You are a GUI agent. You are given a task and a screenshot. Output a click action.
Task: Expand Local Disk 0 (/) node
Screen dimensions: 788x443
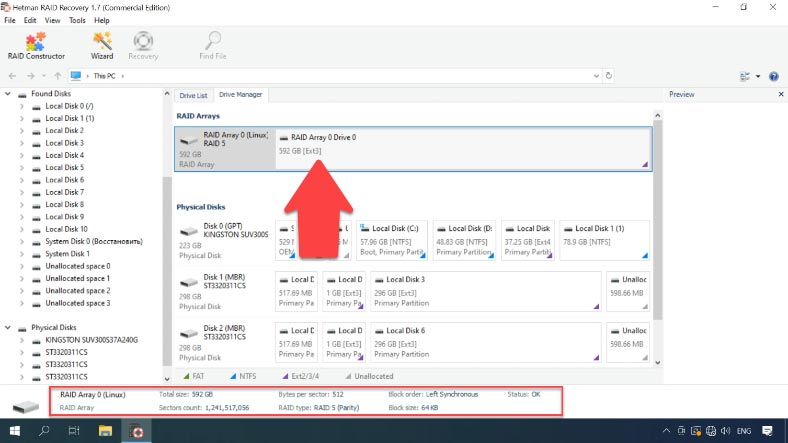[x=22, y=106]
